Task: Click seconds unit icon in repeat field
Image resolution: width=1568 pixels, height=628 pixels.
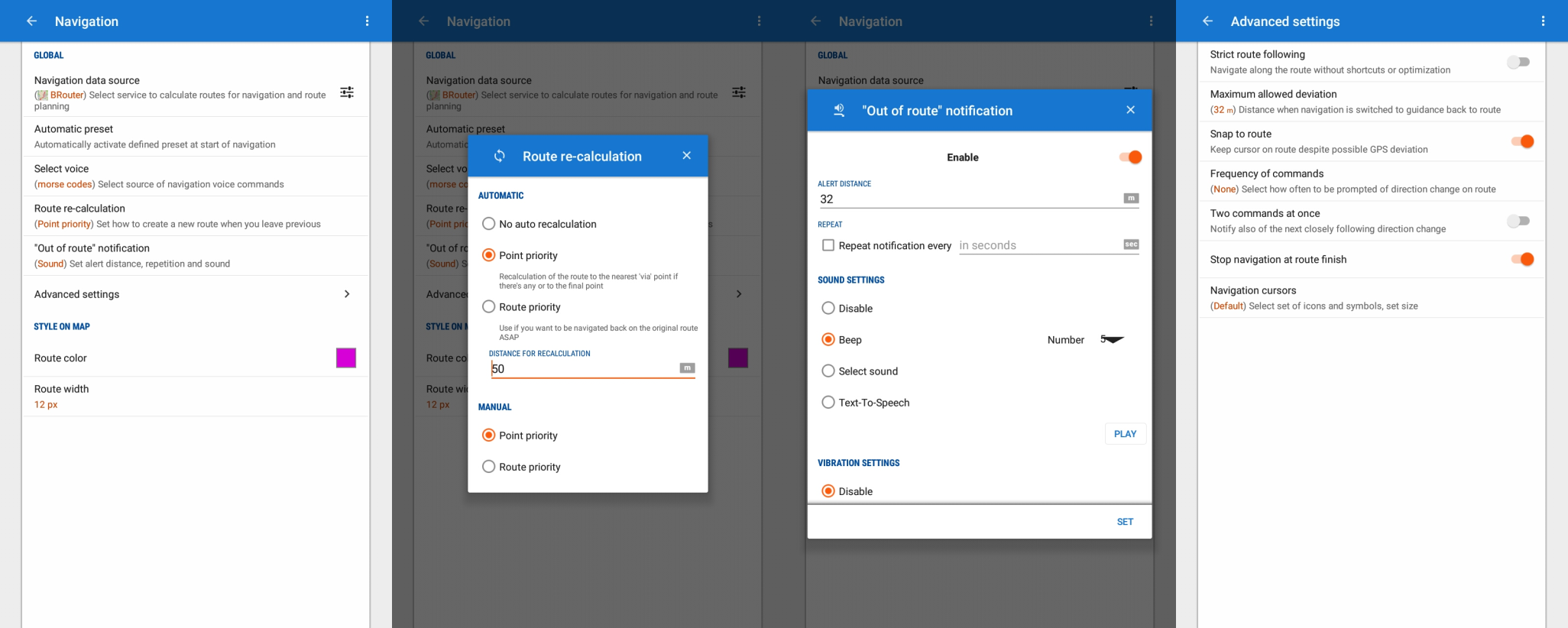Action: click(x=1131, y=244)
